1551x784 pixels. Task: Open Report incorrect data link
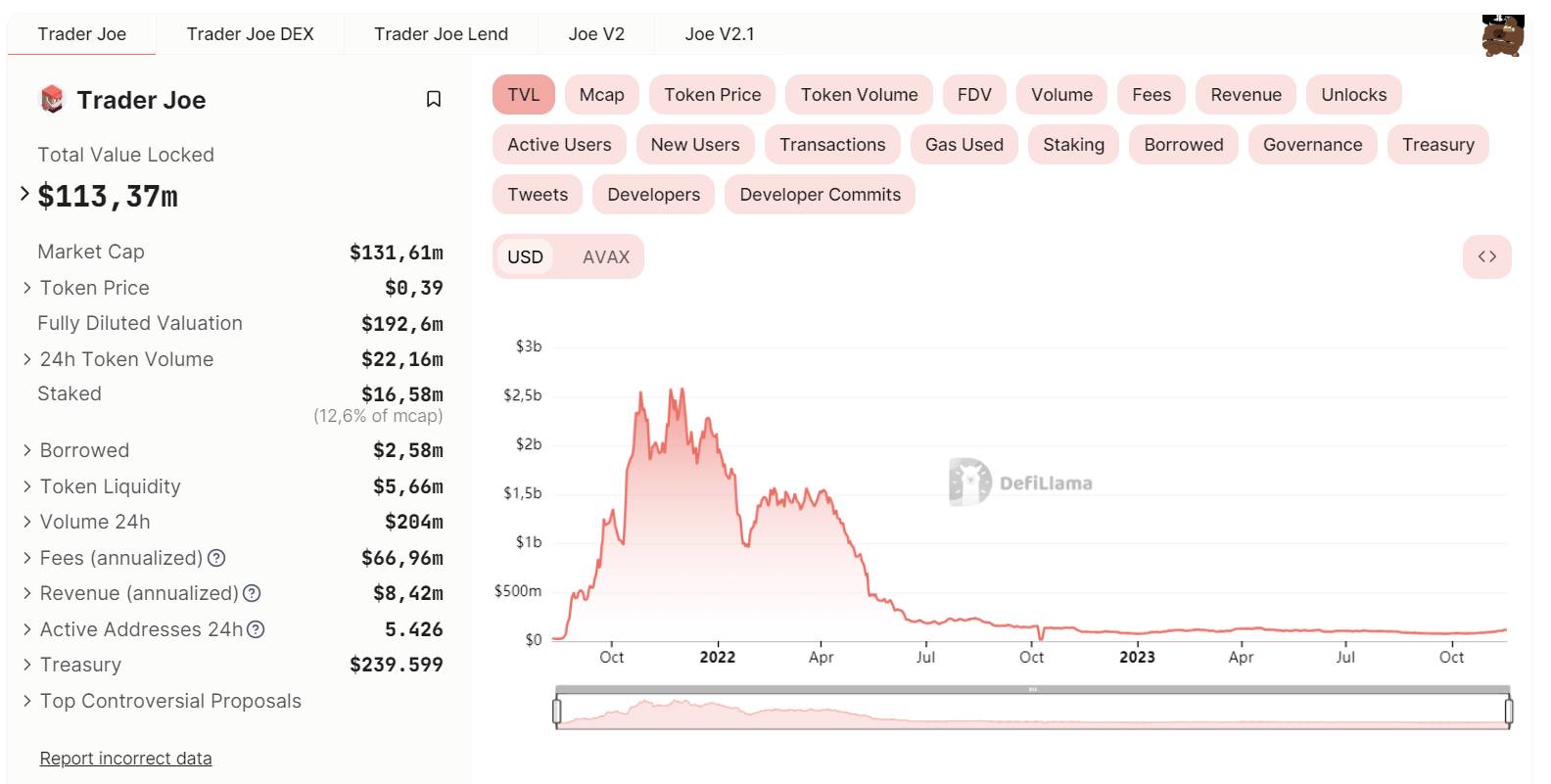click(125, 759)
